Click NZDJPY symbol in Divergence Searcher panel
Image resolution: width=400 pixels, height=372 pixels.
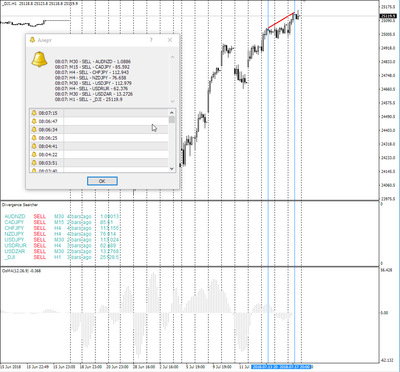pos(14,234)
